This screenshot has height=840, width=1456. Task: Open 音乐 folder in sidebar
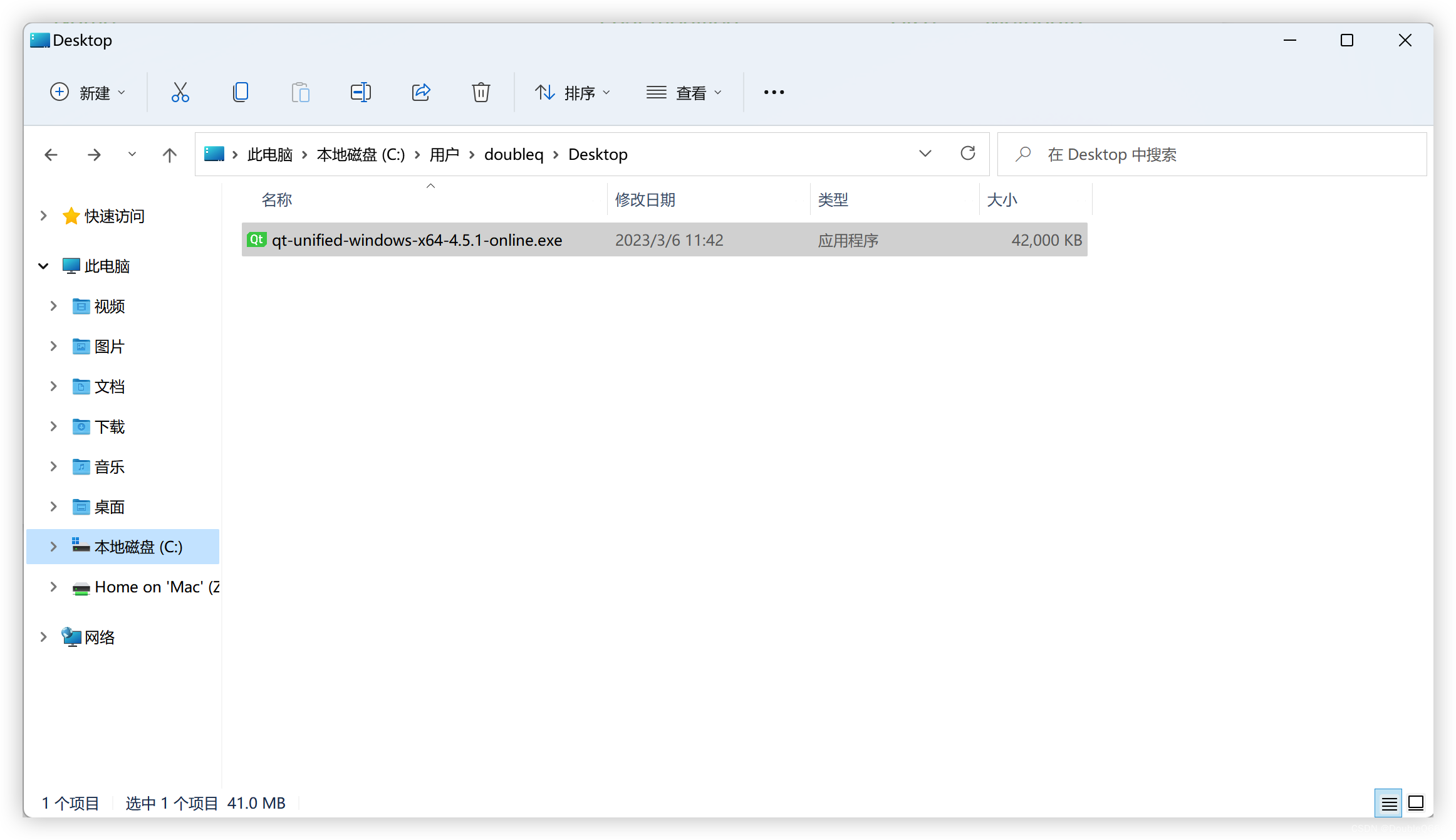coord(98,466)
